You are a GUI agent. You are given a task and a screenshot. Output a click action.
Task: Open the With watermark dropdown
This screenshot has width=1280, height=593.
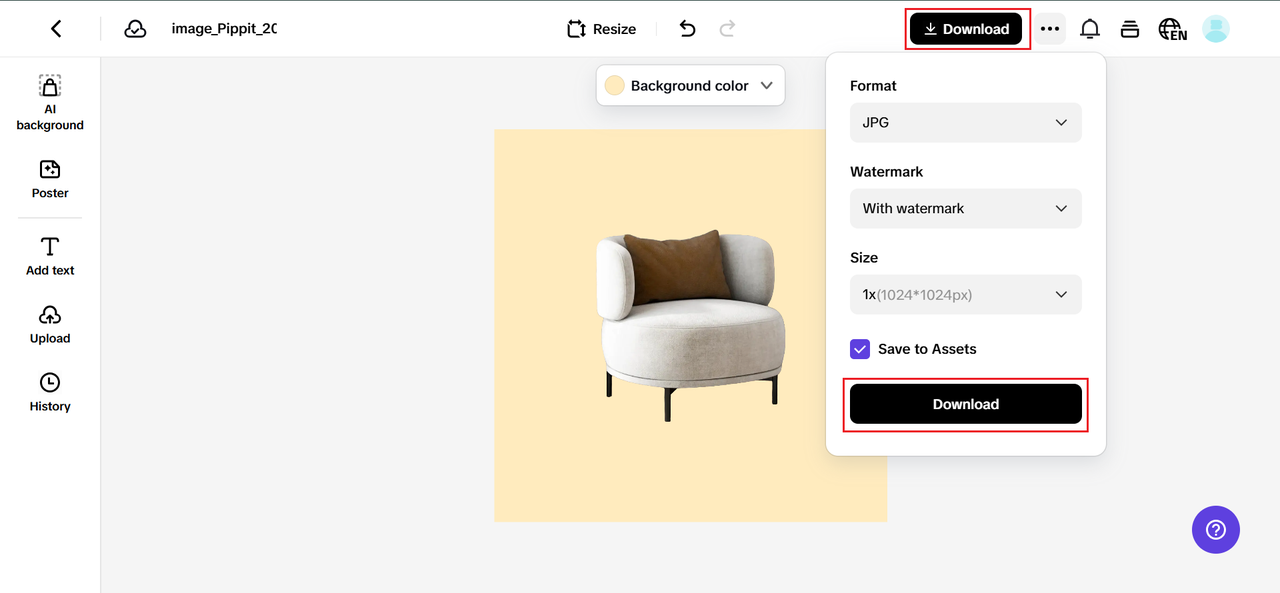point(965,208)
